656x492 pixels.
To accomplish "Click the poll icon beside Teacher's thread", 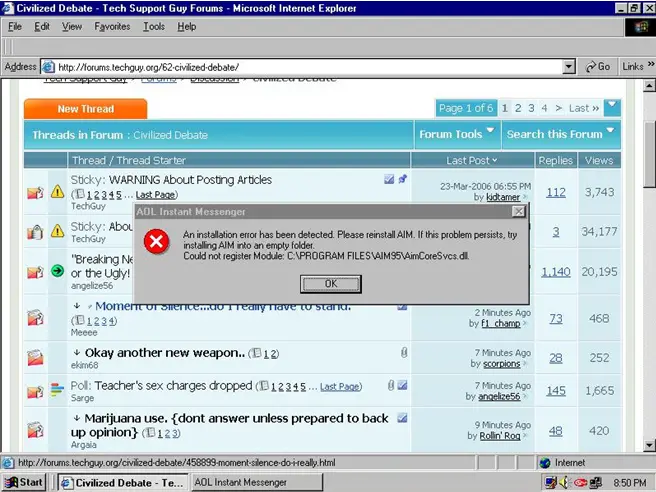I will [57, 389].
